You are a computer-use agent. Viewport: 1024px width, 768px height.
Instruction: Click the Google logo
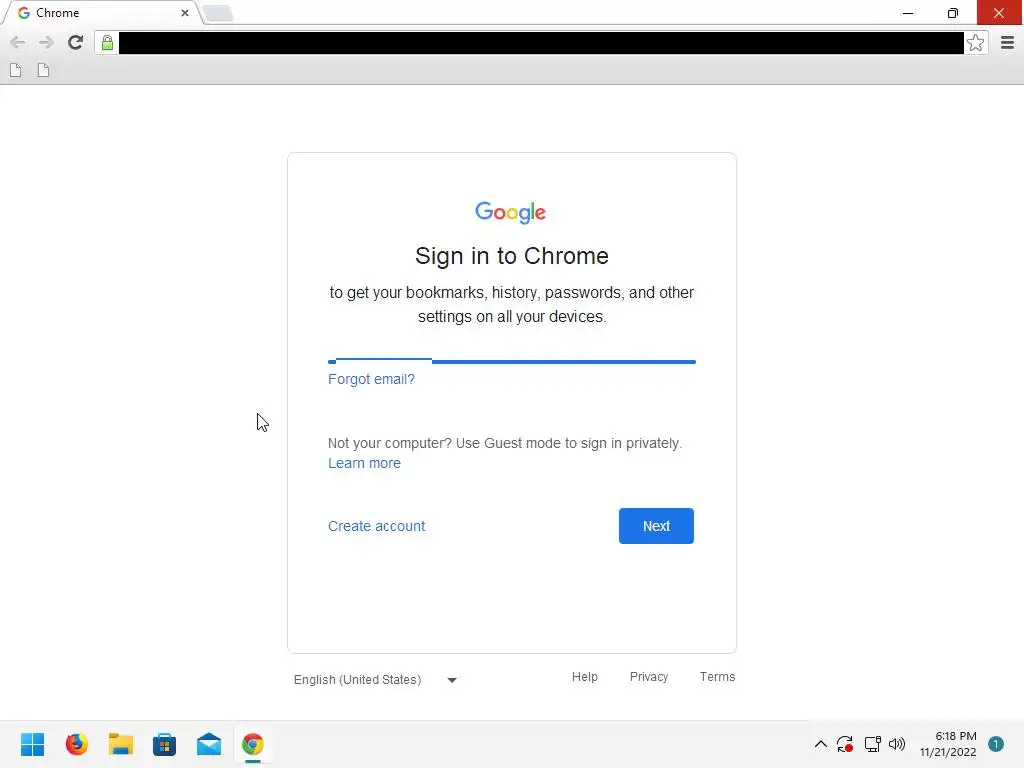coord(511,212)
